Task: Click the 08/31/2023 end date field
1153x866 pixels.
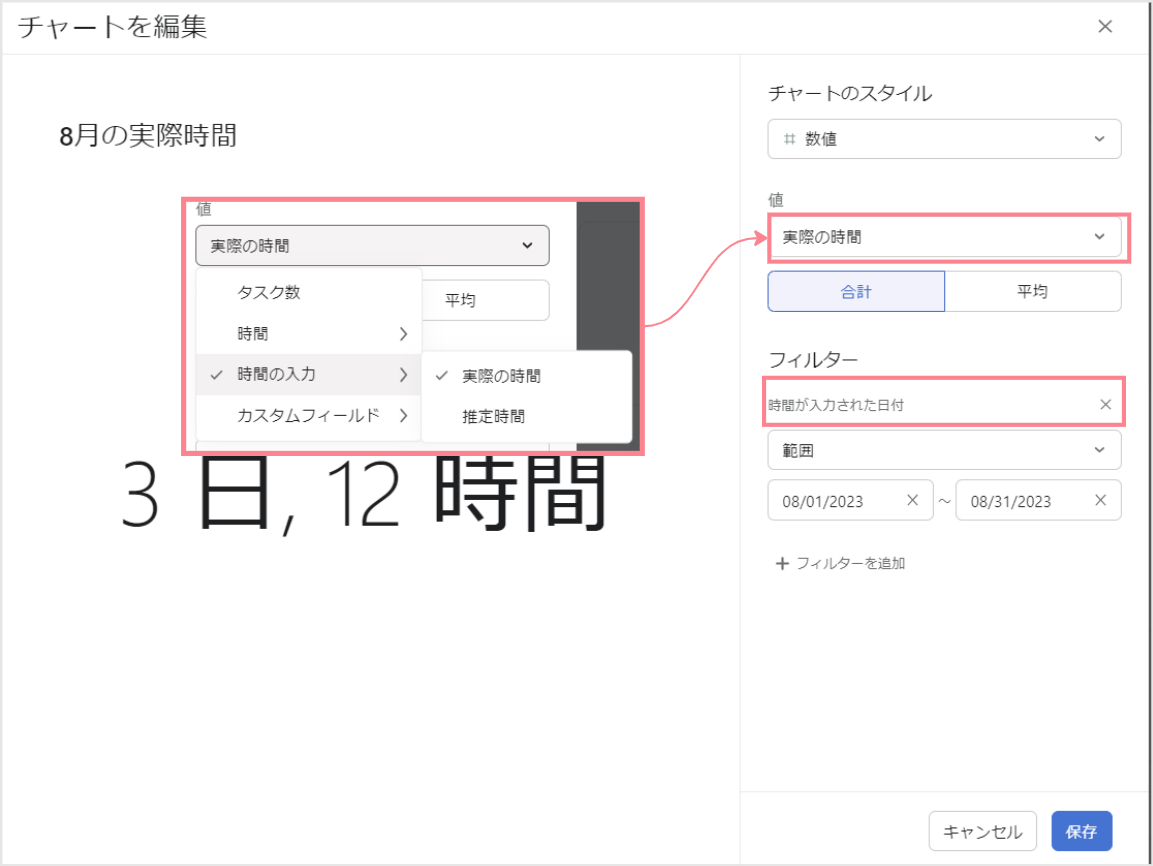Action: click(x=1038, y=501)
